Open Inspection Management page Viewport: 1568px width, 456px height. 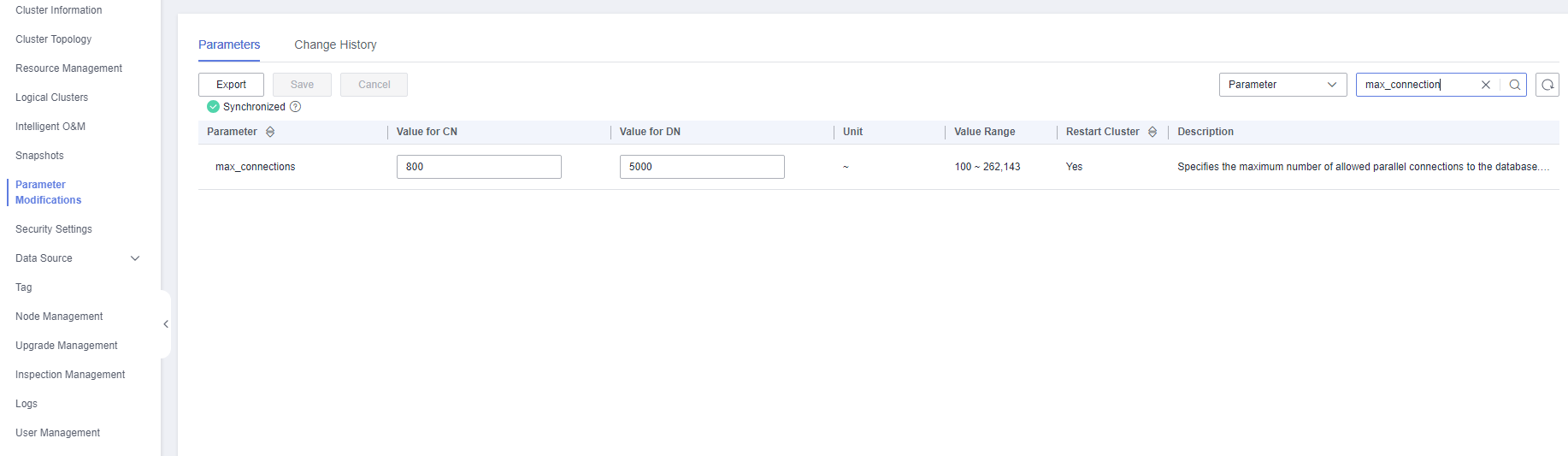[x=70, y=375]
